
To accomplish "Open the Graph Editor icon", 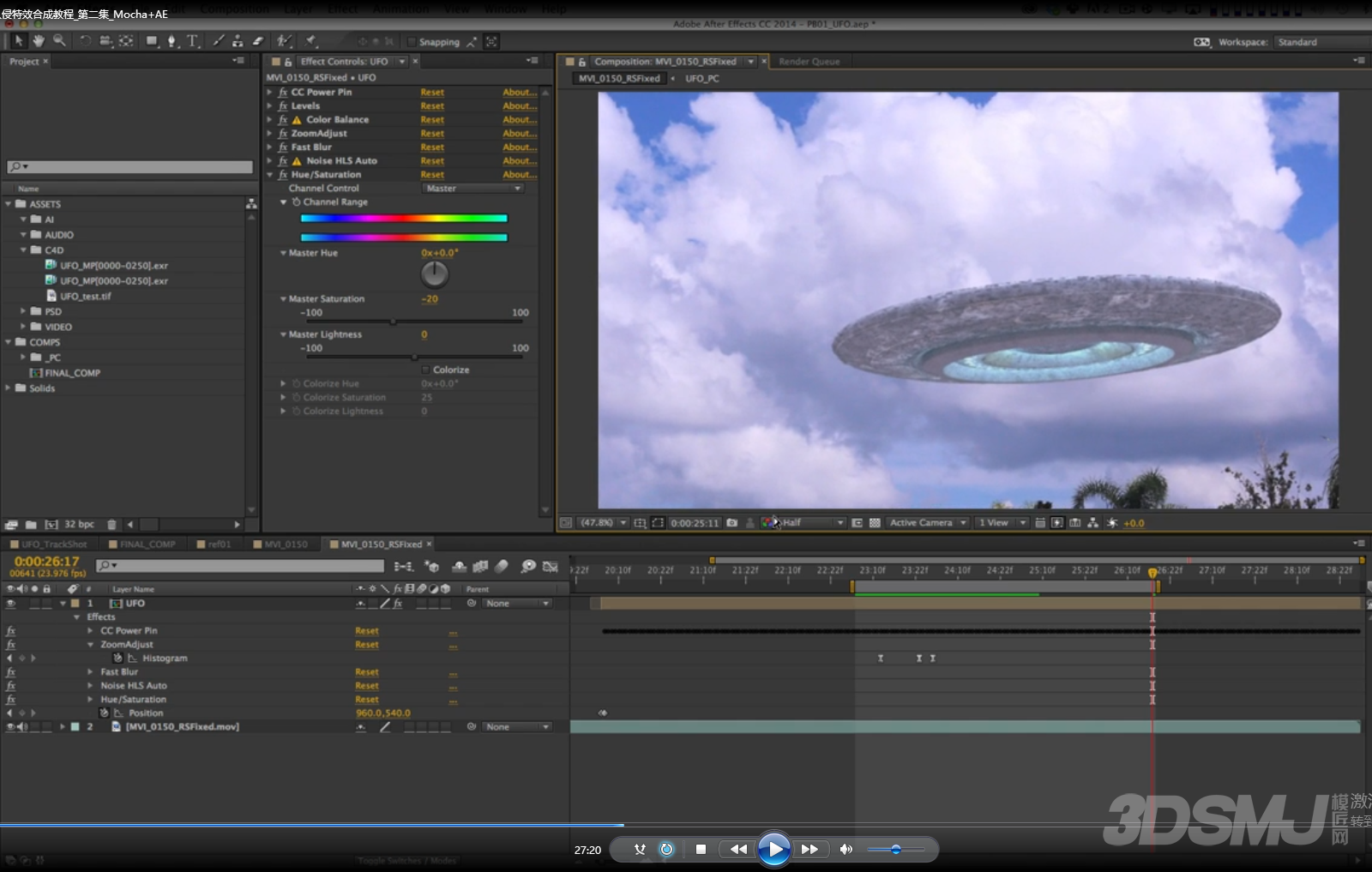I will coord(551,567).
